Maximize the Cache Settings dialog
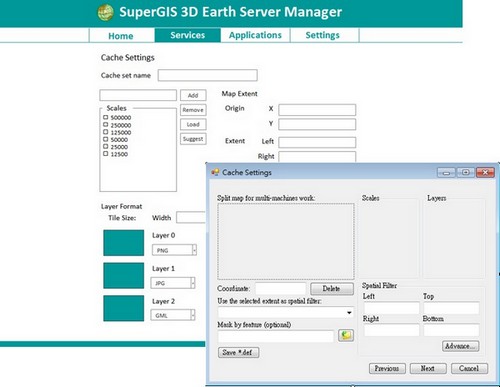500x387 pixels. (466, 172)
